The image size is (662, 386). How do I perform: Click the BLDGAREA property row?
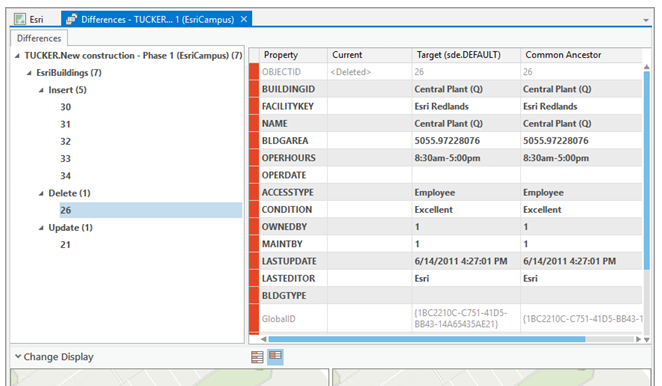click(446, 141)
